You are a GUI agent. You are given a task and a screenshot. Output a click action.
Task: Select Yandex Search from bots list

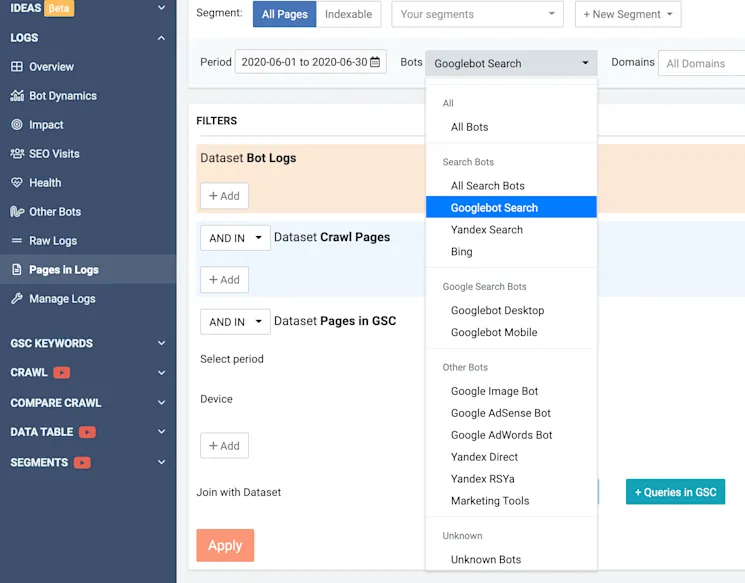511,229
